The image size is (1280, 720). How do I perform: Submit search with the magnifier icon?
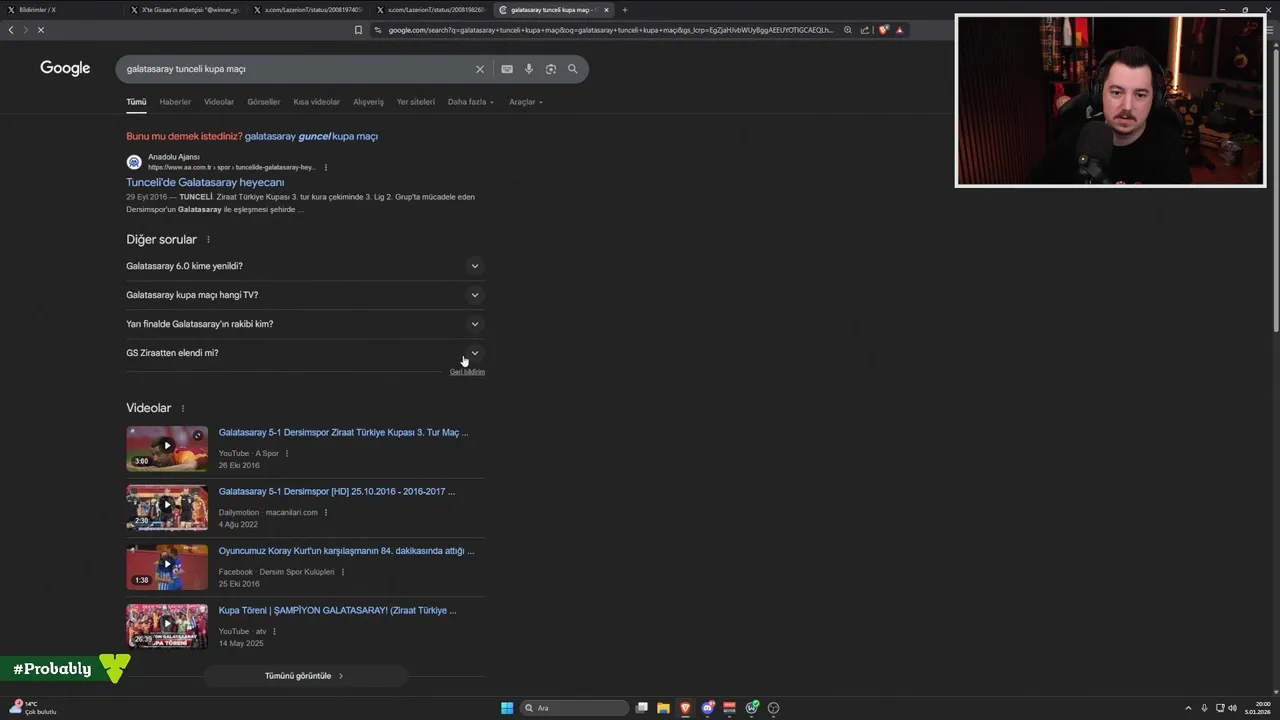(x=573, y=69)
